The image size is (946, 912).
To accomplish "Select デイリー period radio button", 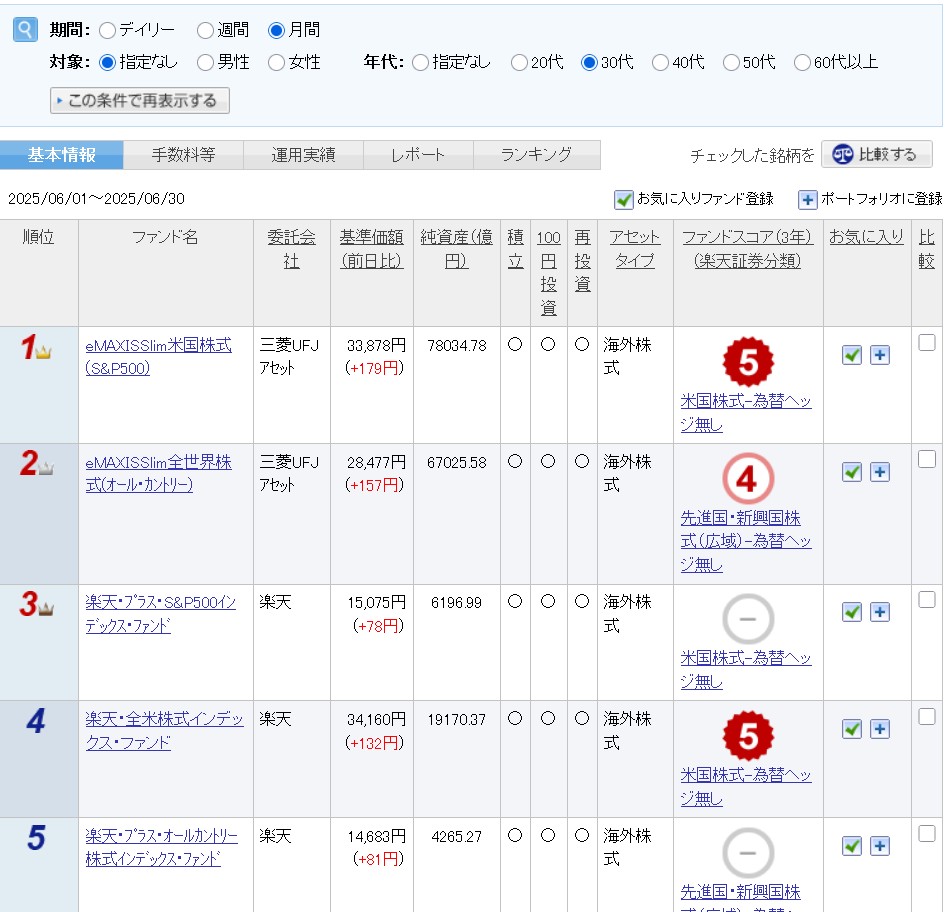I will (107, 30).
